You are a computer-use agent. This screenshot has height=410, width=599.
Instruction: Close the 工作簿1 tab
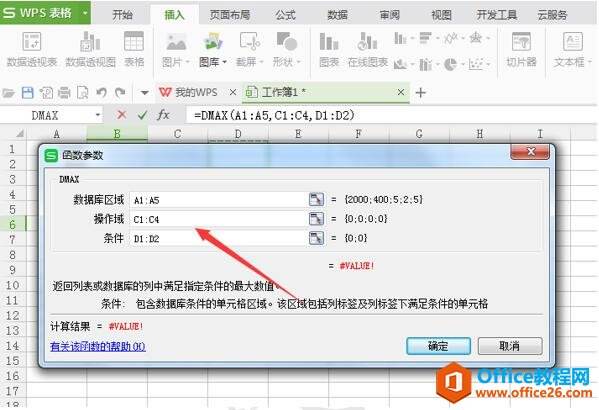tap(400, 92)
